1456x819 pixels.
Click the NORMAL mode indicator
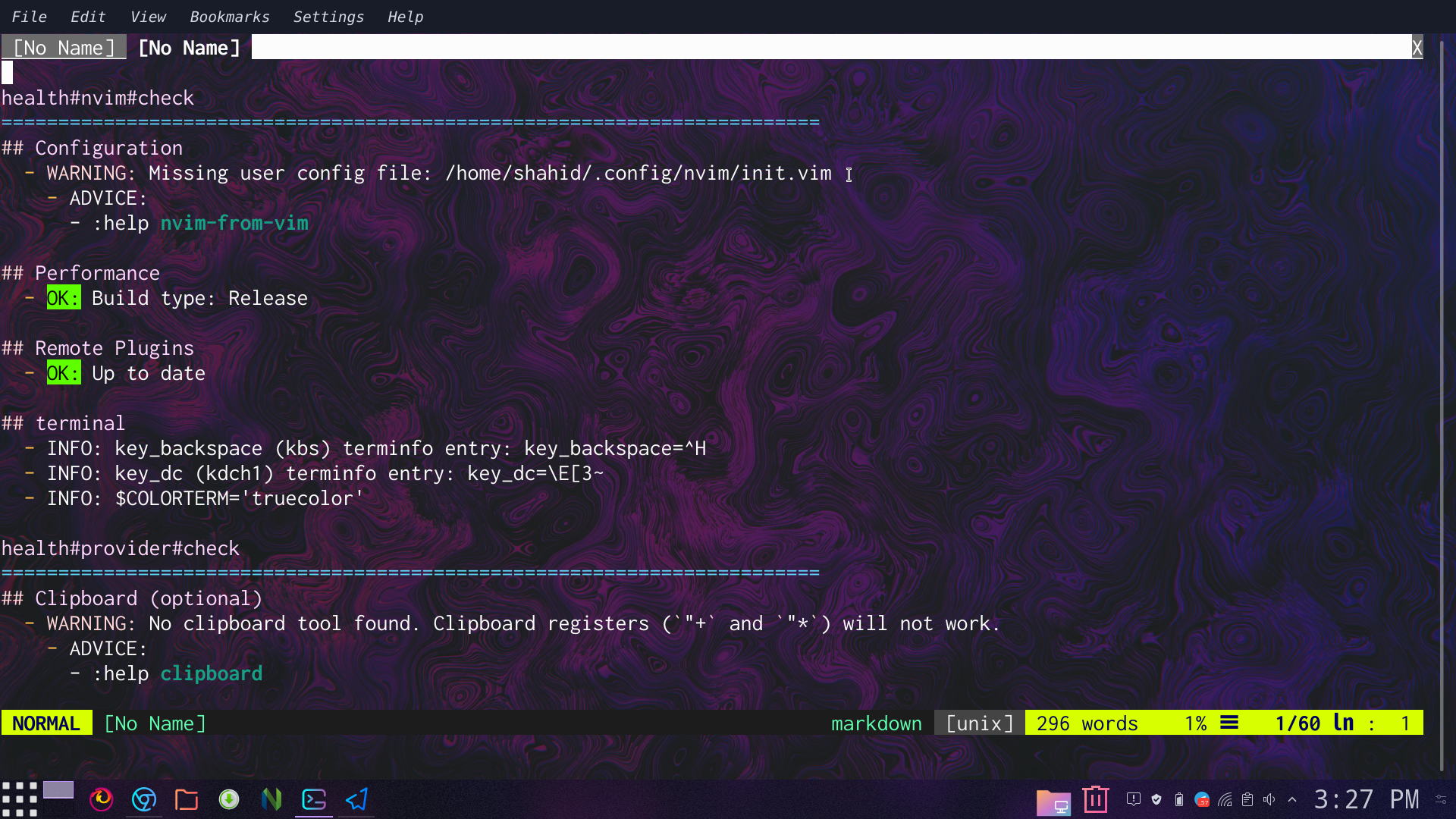46,723
